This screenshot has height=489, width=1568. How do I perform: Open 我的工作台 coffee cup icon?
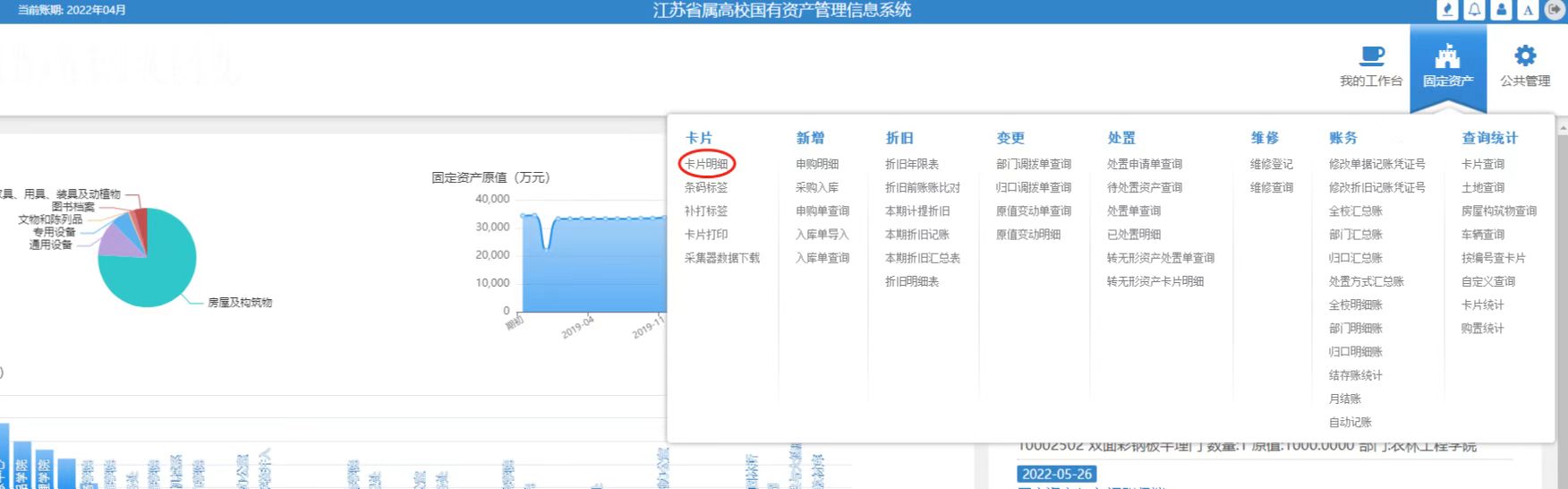[1371, 56]
